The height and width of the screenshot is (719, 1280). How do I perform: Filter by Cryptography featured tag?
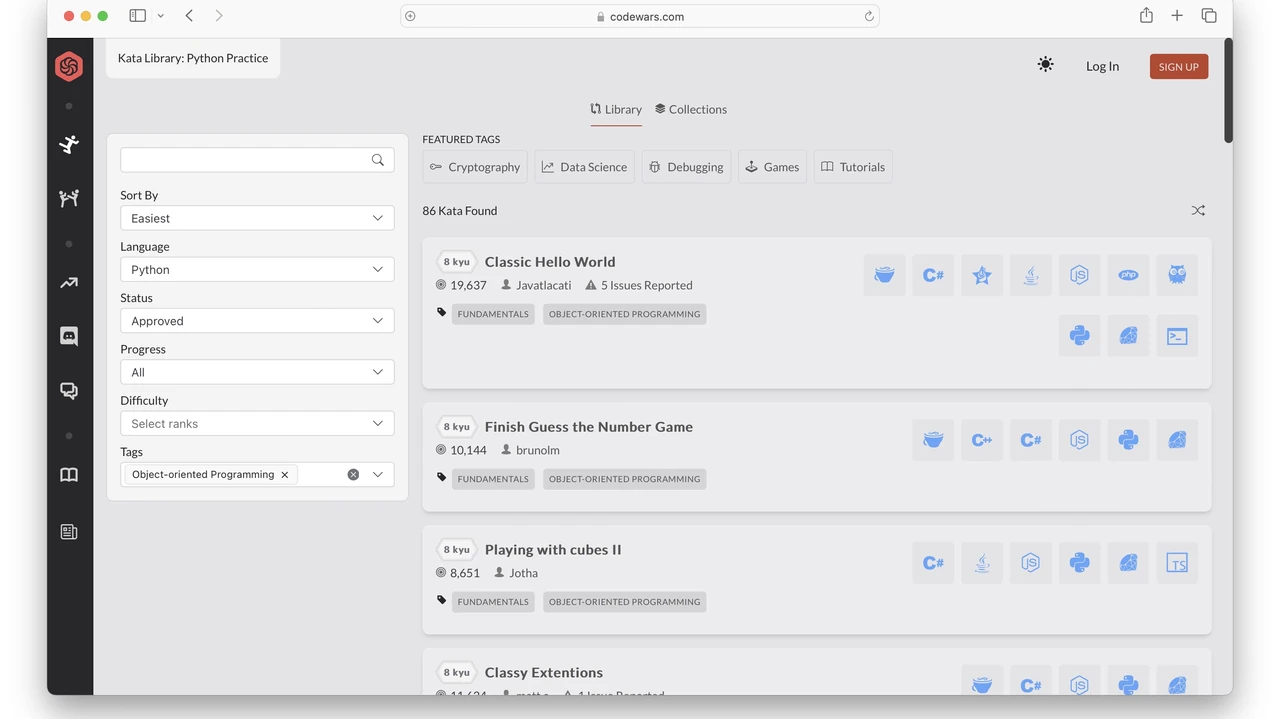[475, 167]
